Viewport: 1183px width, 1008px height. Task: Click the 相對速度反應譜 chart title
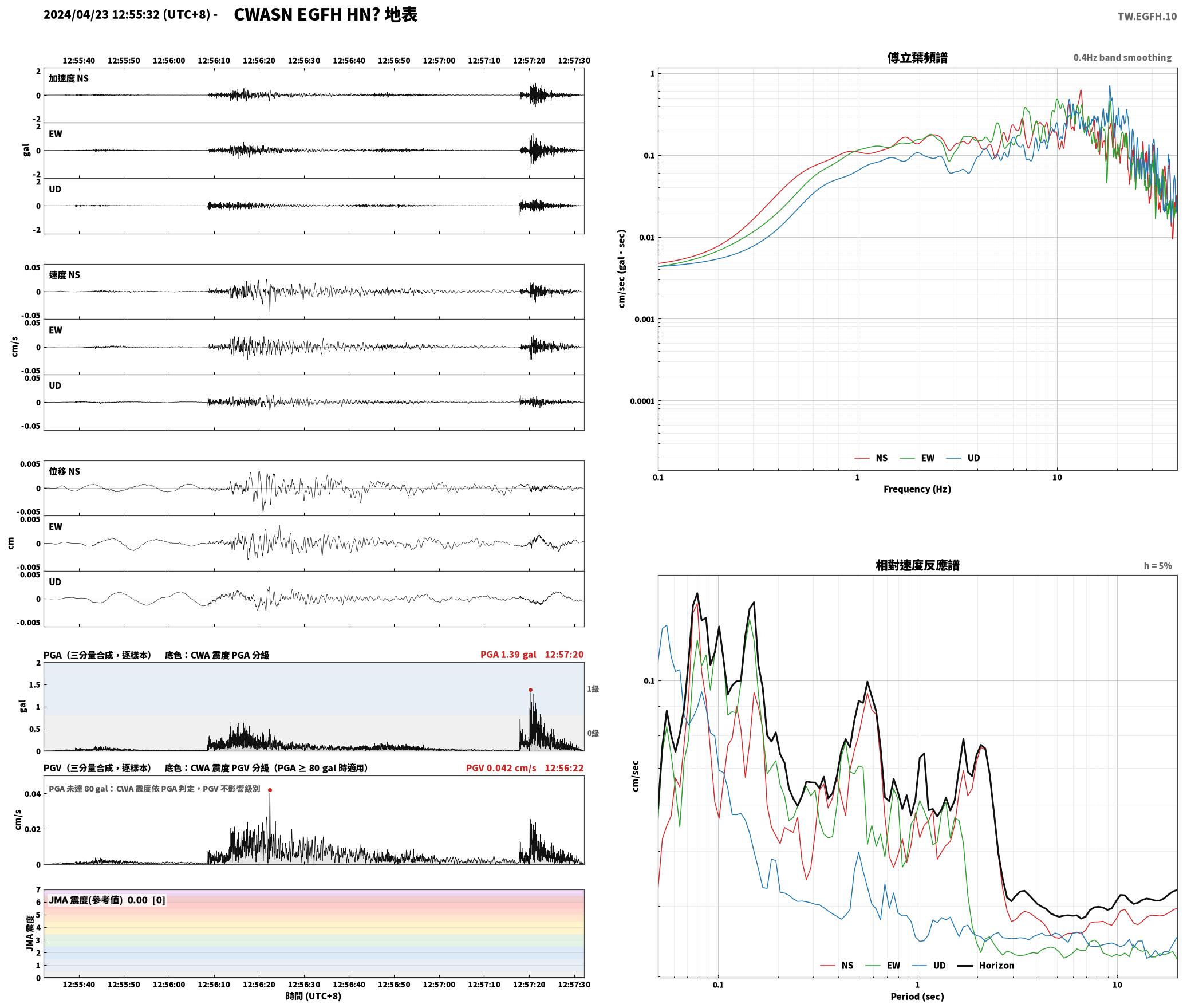coord(917,565)
